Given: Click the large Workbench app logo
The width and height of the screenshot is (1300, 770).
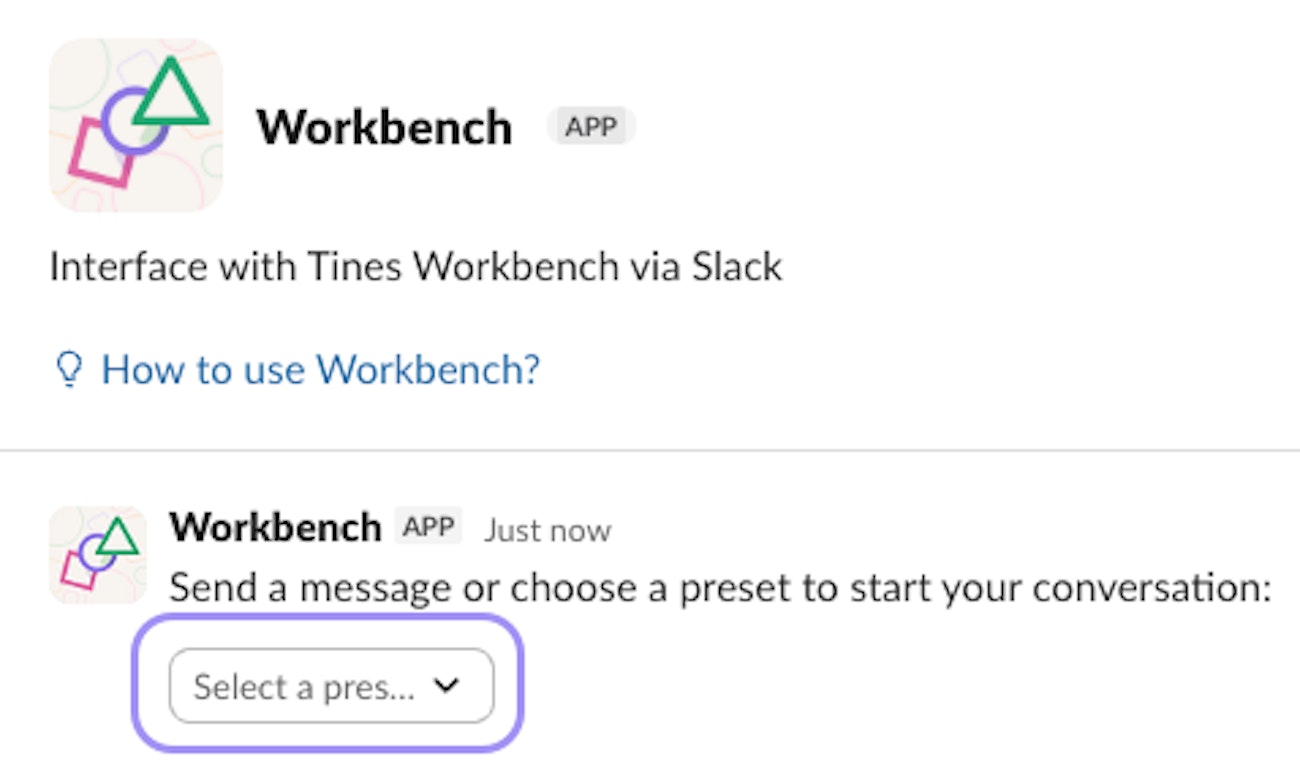Looking at the screenshot, I should pyautogui.click(x=136, y=125).
